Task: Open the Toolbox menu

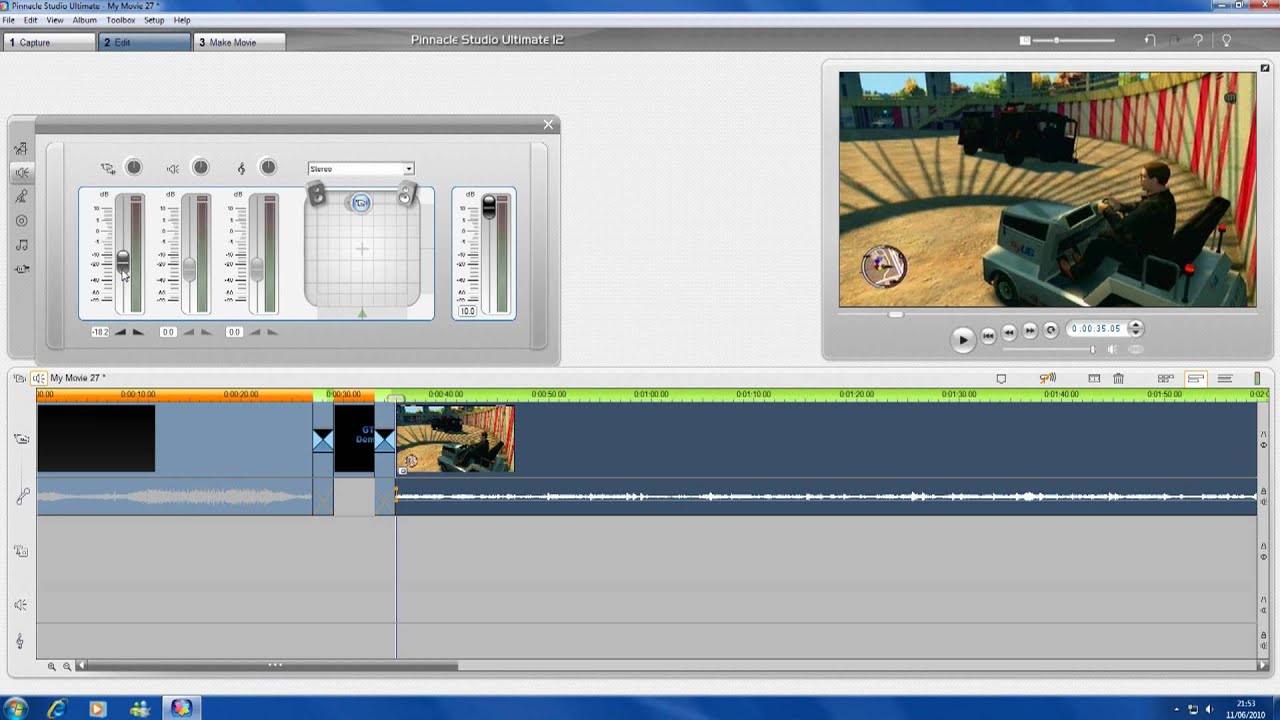Action: click(x=121, y=20)
